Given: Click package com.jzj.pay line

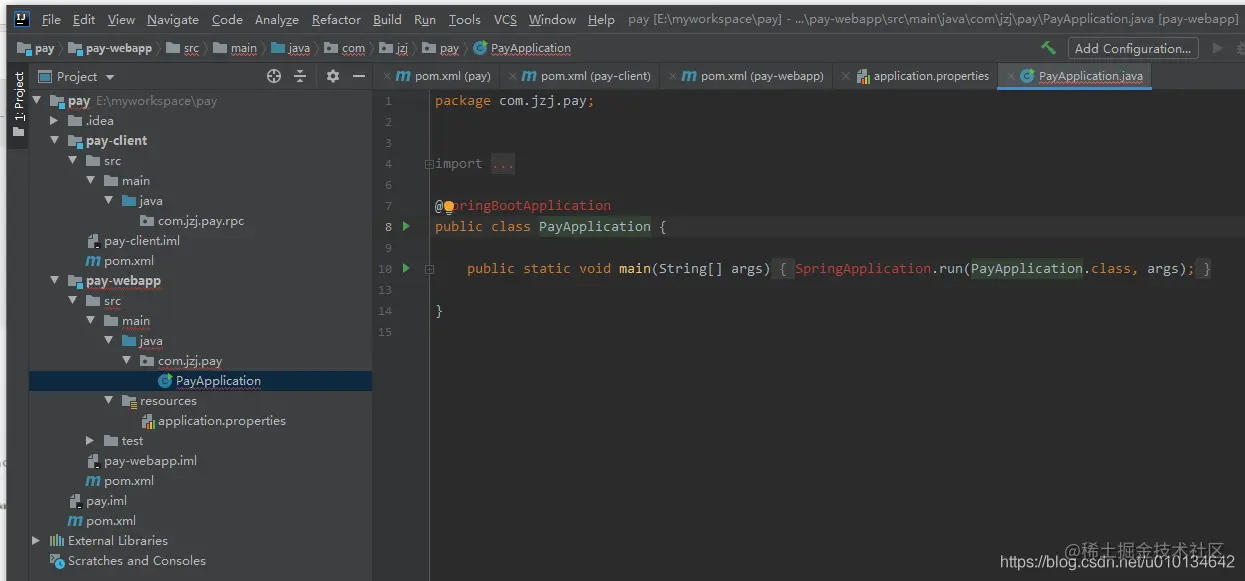Looking at the screenshot, I should tap(515, 101).
